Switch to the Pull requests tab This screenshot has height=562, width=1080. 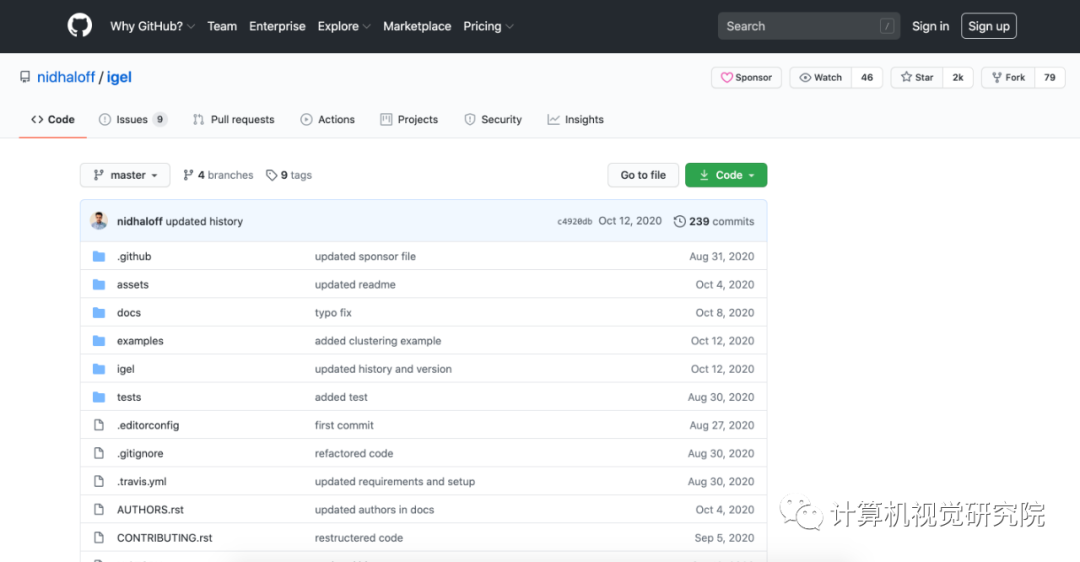pos(233,119)
